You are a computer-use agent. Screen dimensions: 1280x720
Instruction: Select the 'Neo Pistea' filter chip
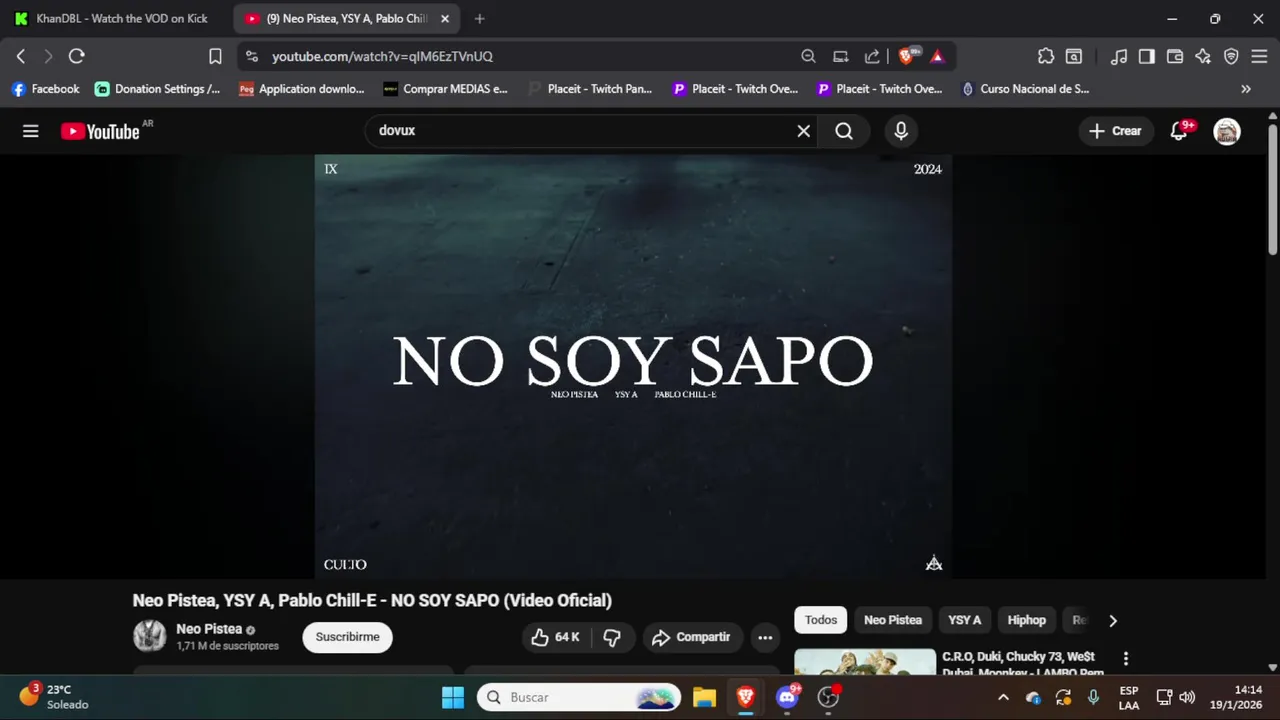click(893, 620)
